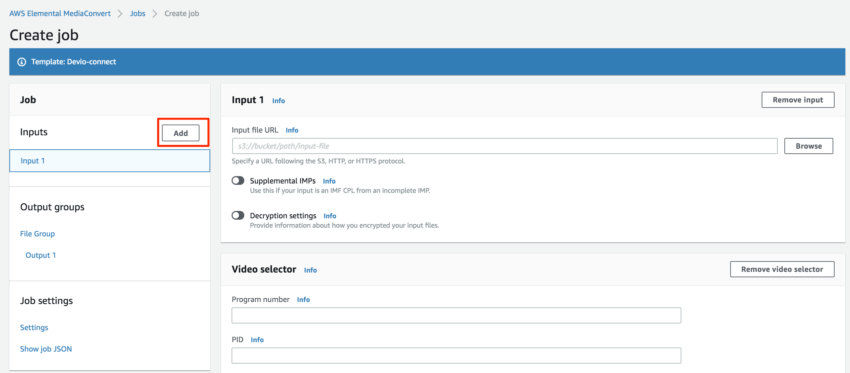The image size is (850, 373).
Task: Open job Settings link
Action: pyautogui.click(x=34, y=327)
